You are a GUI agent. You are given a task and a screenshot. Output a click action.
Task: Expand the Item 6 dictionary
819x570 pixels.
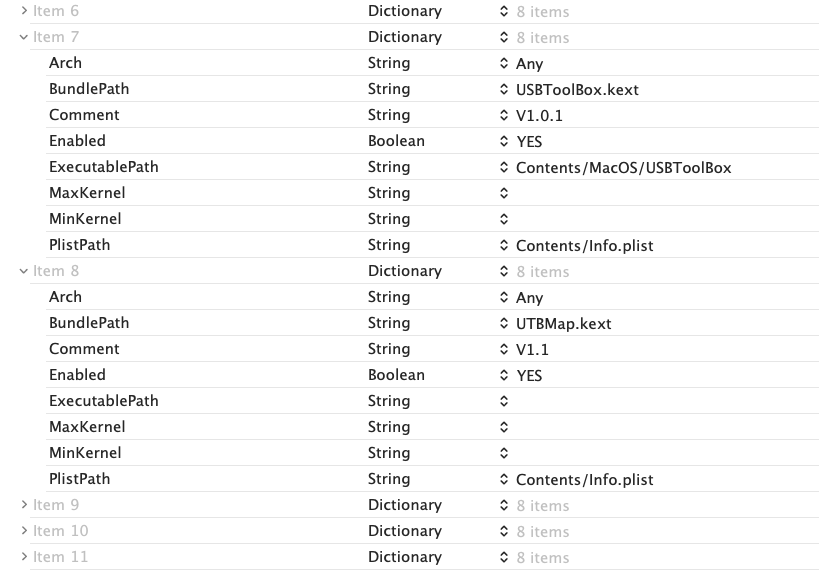(x=24, y=11)
